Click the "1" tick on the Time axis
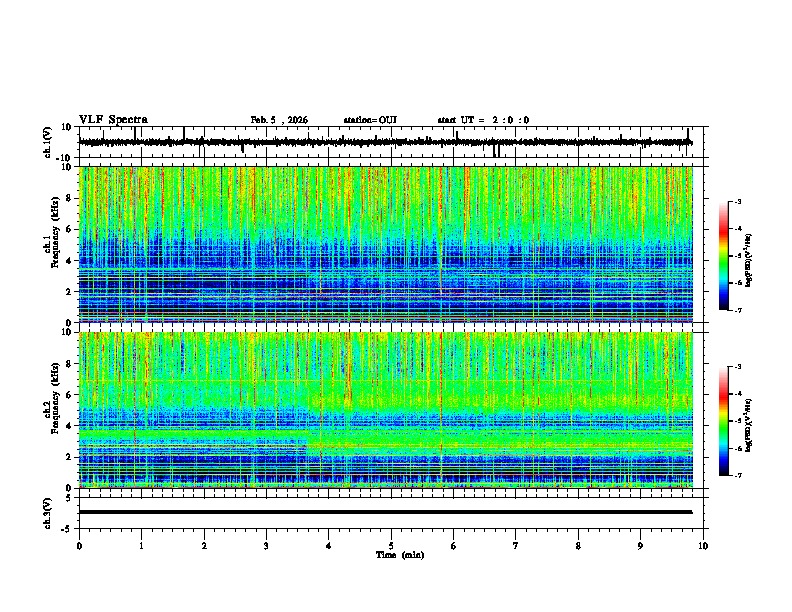The width and height of the screenshot is (792, 612). (x=141, y=546)
